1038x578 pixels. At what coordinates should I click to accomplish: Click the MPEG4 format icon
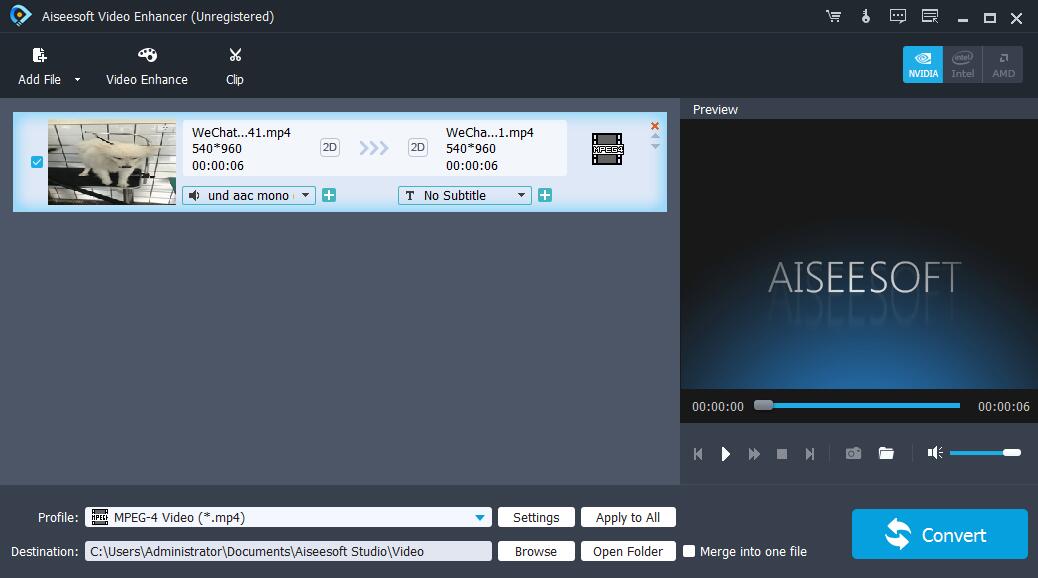(x=607, y=149)
